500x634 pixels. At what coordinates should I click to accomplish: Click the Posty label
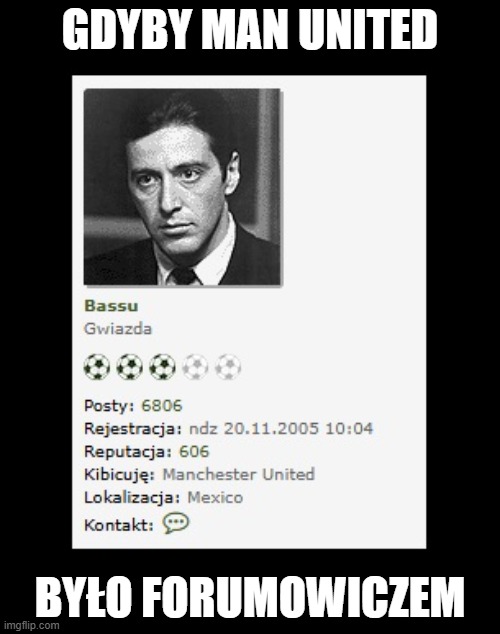(109, 406)
